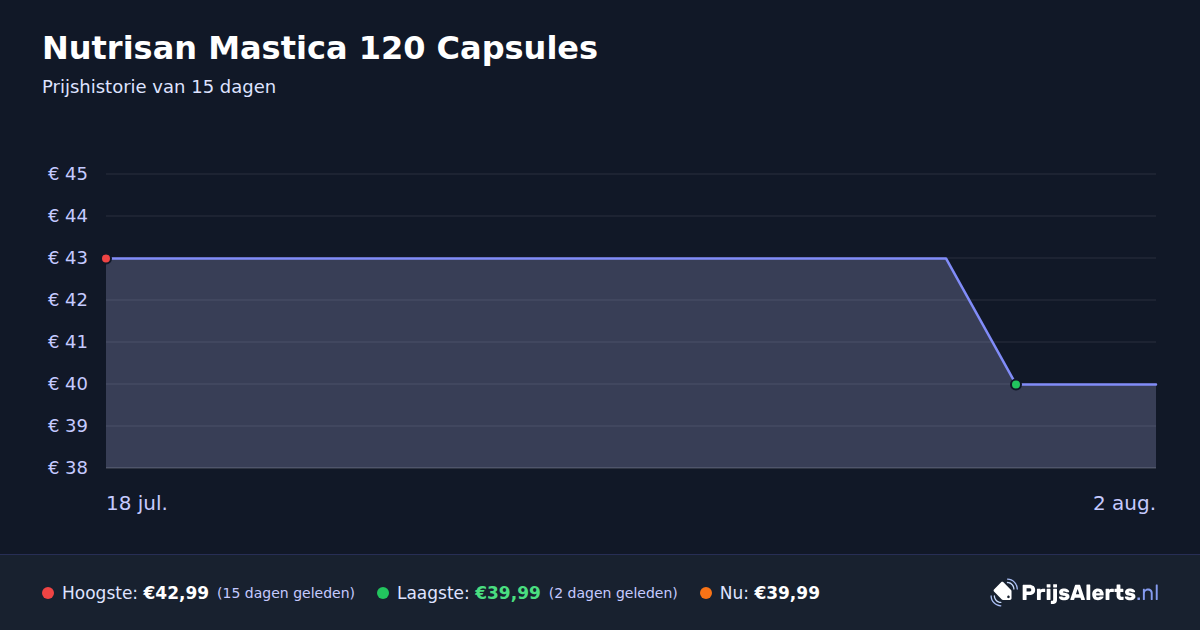Viewport: 1200px width, 630px height.
Task: Click the € 38 axis label
Action: [x=68, y=468]
